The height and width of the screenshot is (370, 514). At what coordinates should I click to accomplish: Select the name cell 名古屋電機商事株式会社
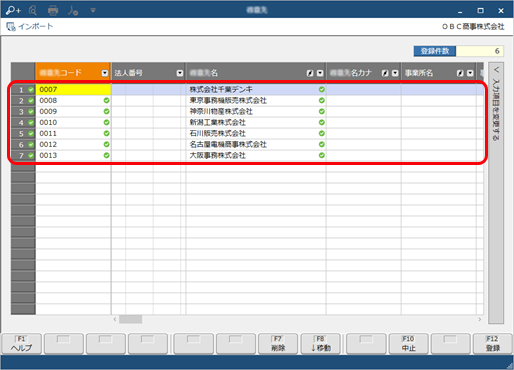(256, 144)
